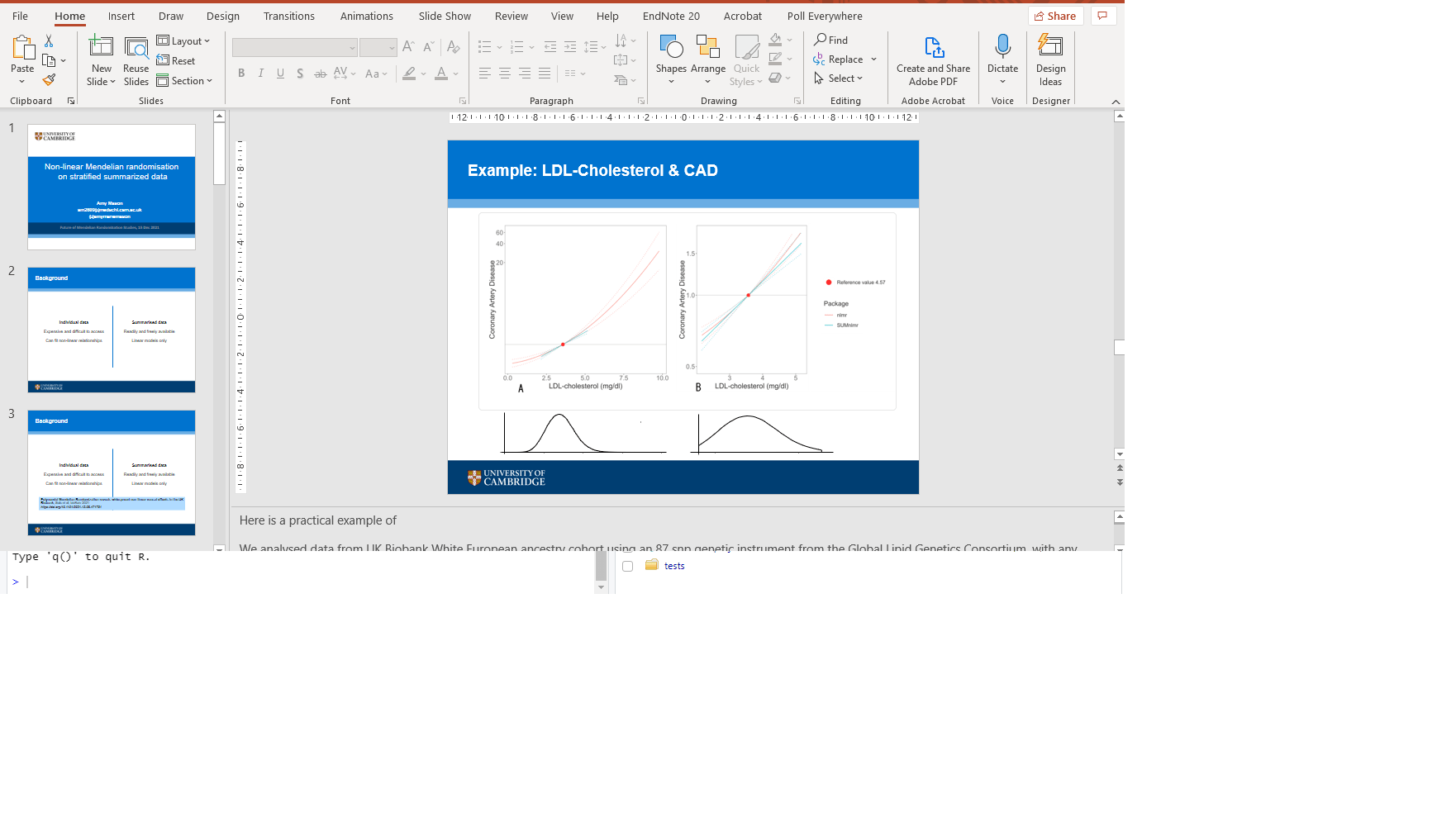This screenshot has width=1456, height=817.
Task: Collapse the ribbon with caret icon
Action: point(1116,102)
